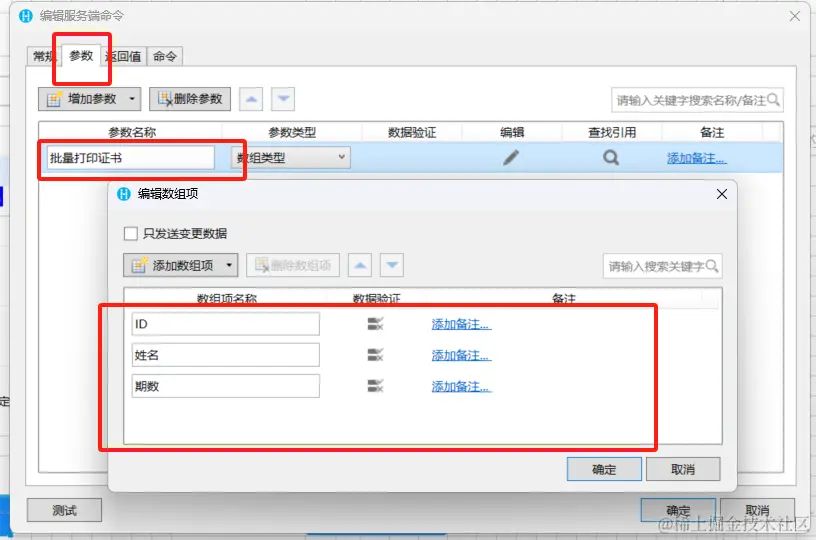Edit the 期数 array item name field
Image resolution: width=816 pixels, height=540 pixels.
(226, 387)
